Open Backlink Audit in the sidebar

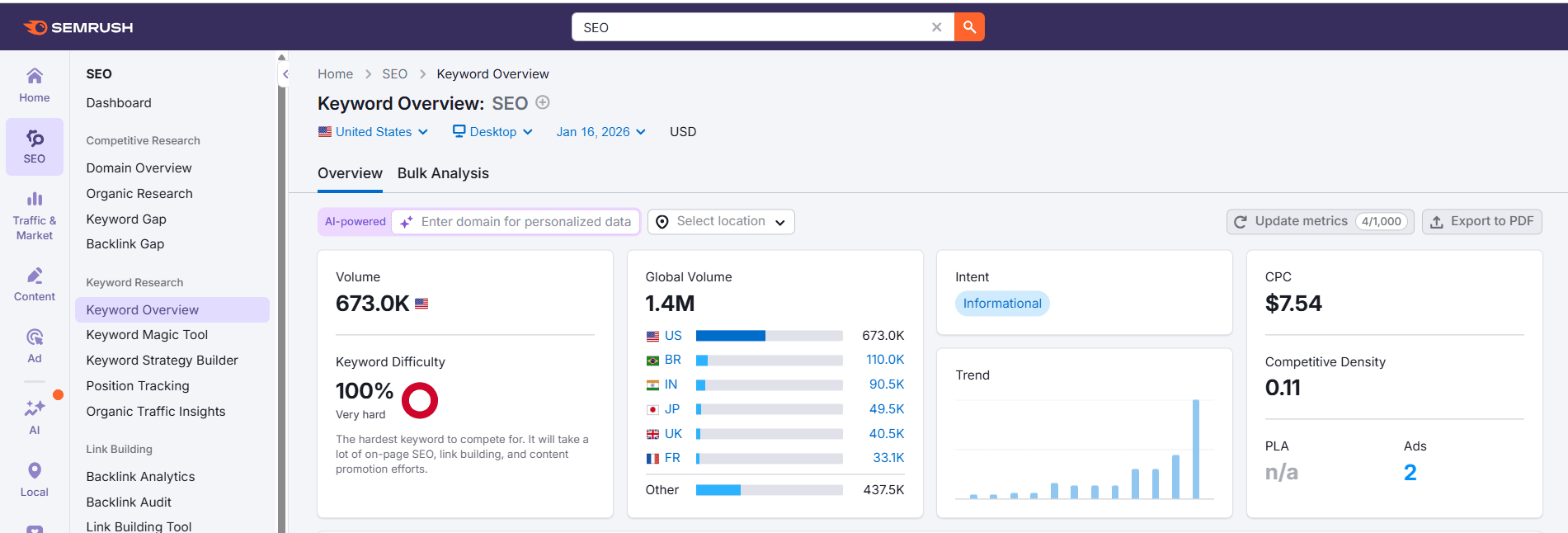point(129,502)
